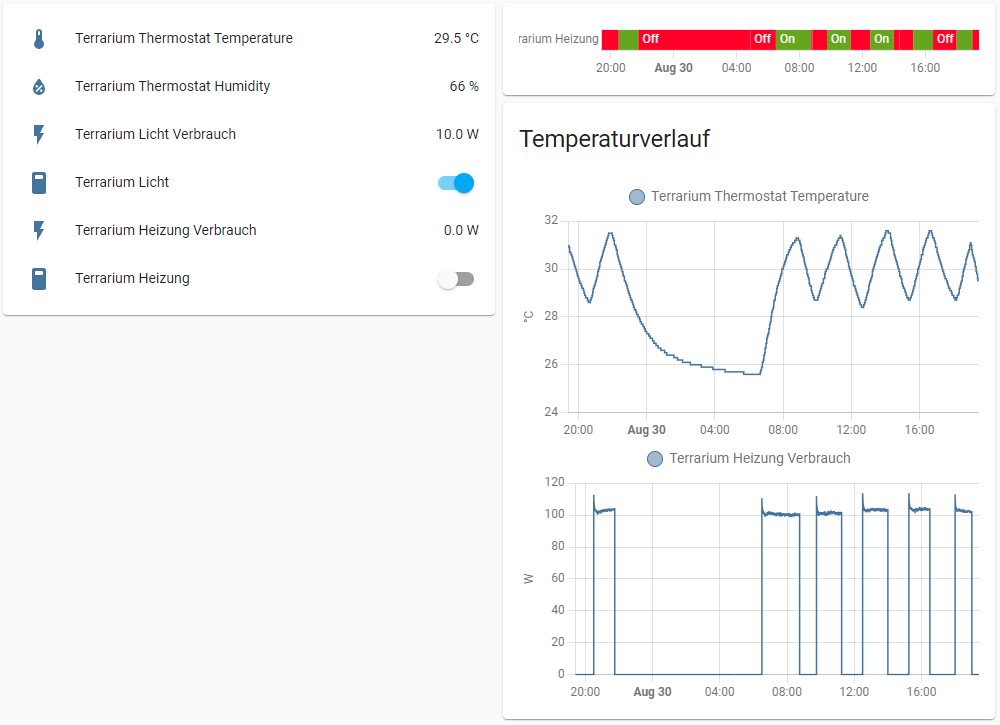Click the 0.0 W heating consumption value

pyautogui.click(x=461, y=230)
